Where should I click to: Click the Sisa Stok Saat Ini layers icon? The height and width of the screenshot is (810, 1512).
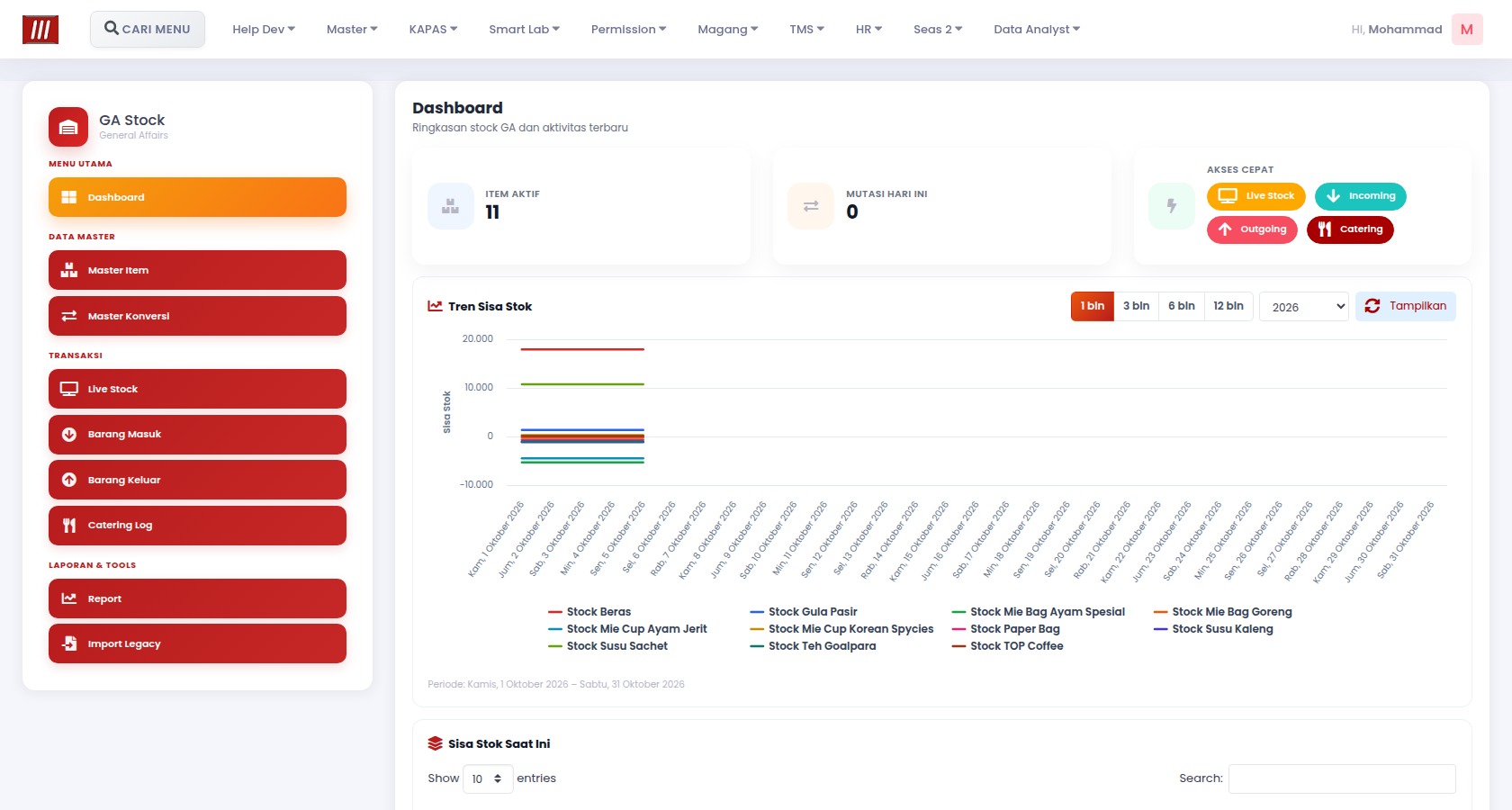[435, 743]
